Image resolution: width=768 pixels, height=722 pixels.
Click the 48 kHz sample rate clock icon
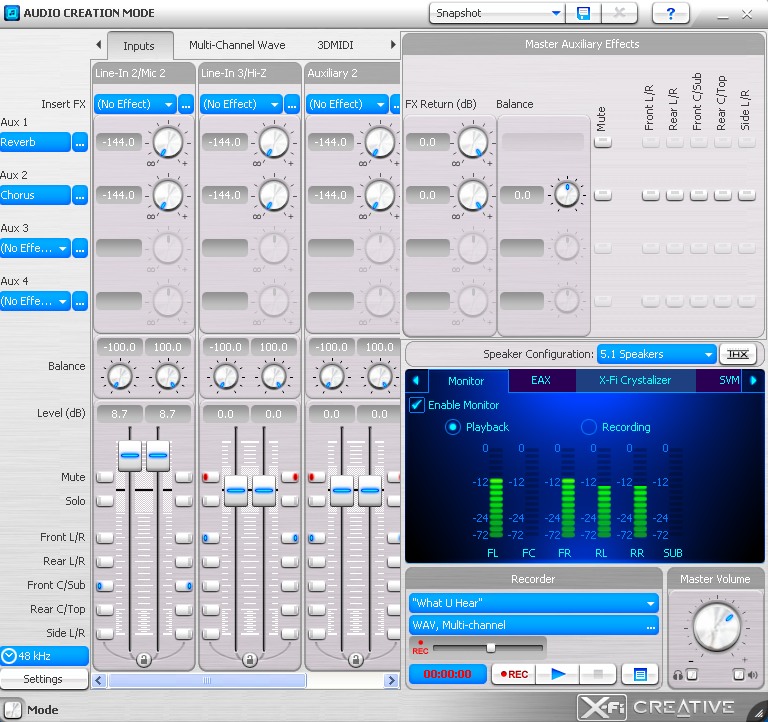coord(9,656)
